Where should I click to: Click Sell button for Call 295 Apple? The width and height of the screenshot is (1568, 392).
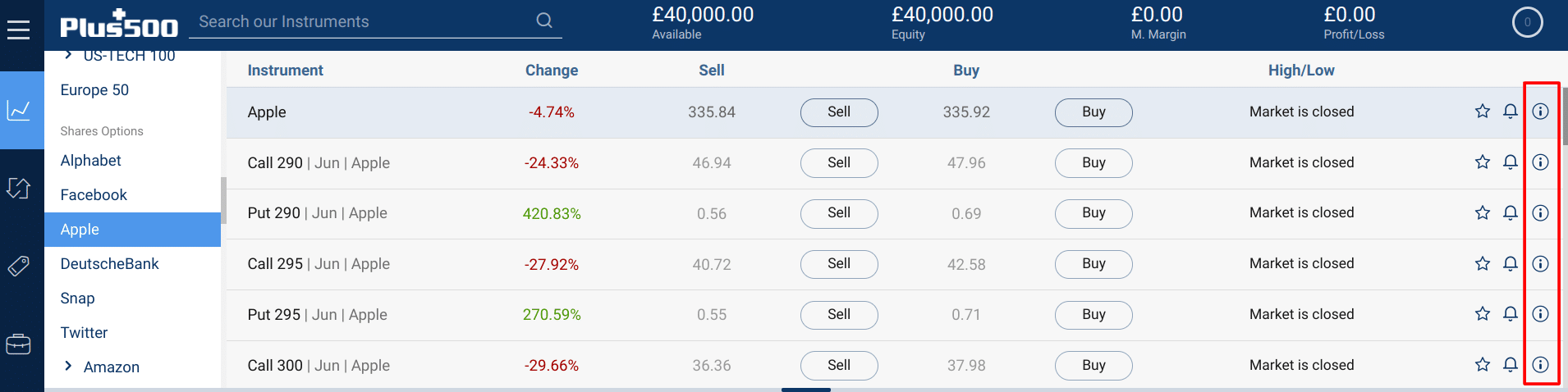839,264
